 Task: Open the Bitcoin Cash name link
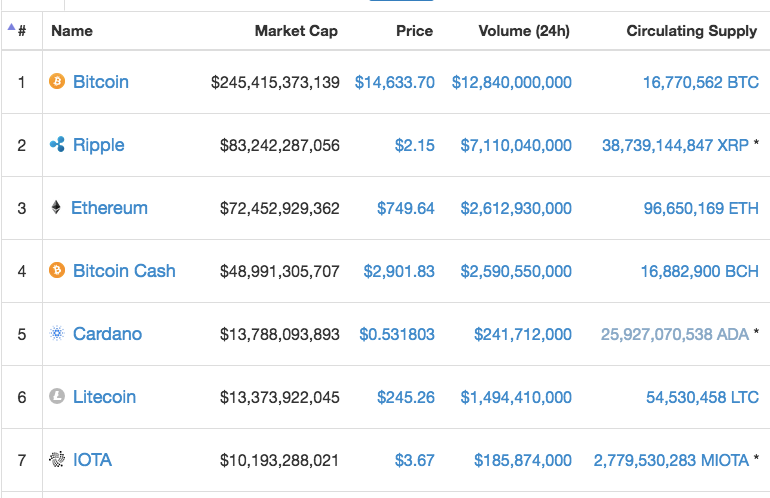coord(124,271)
